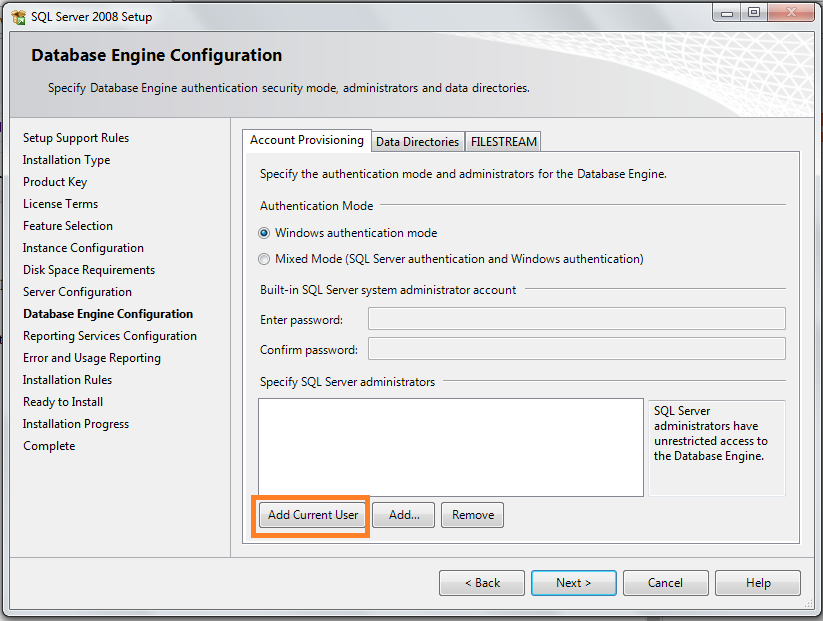823x621 pixels.
Task: Select the Server Configuration step
Action: click(x=77, y=292)
